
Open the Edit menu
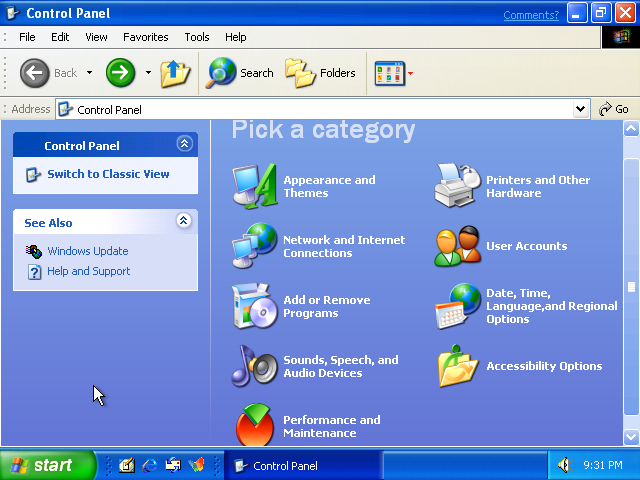[60, 37]
